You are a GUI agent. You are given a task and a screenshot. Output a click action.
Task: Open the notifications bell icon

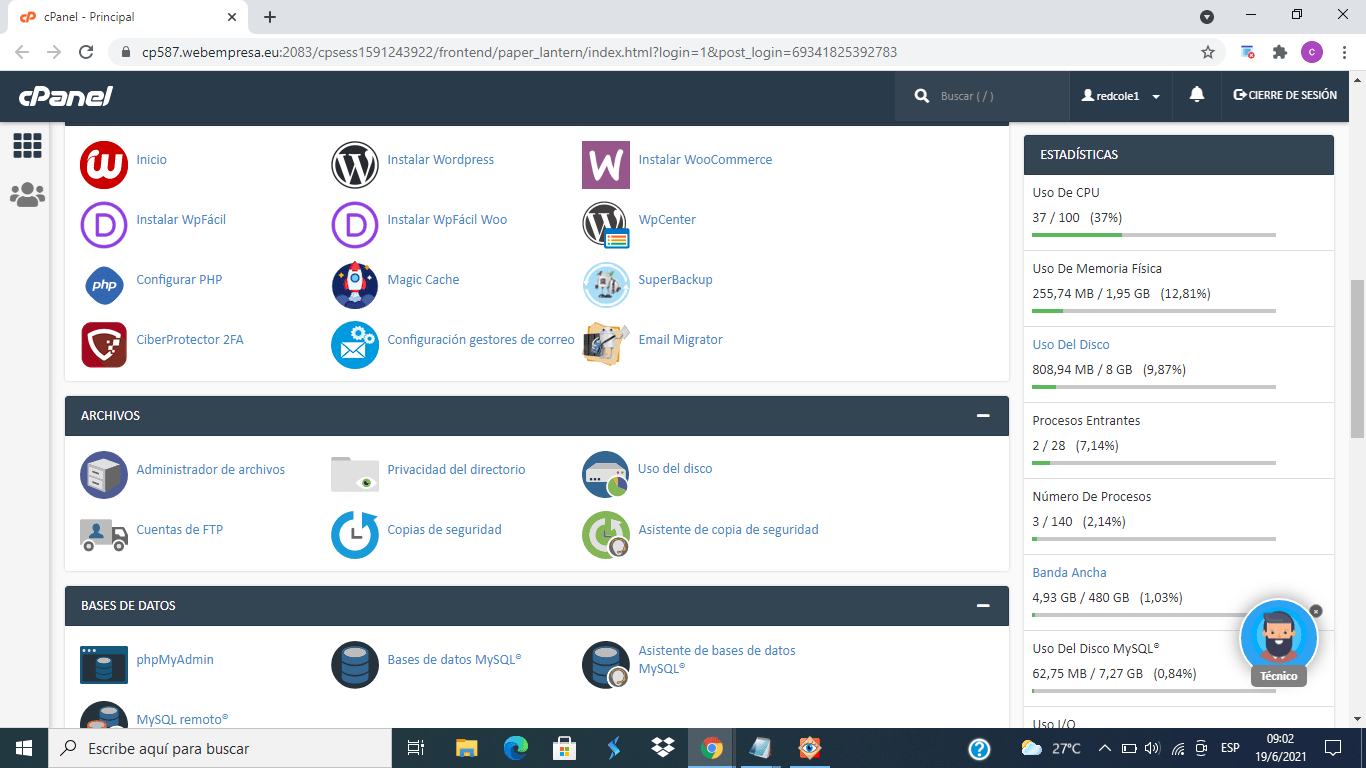coord(1196,95)
